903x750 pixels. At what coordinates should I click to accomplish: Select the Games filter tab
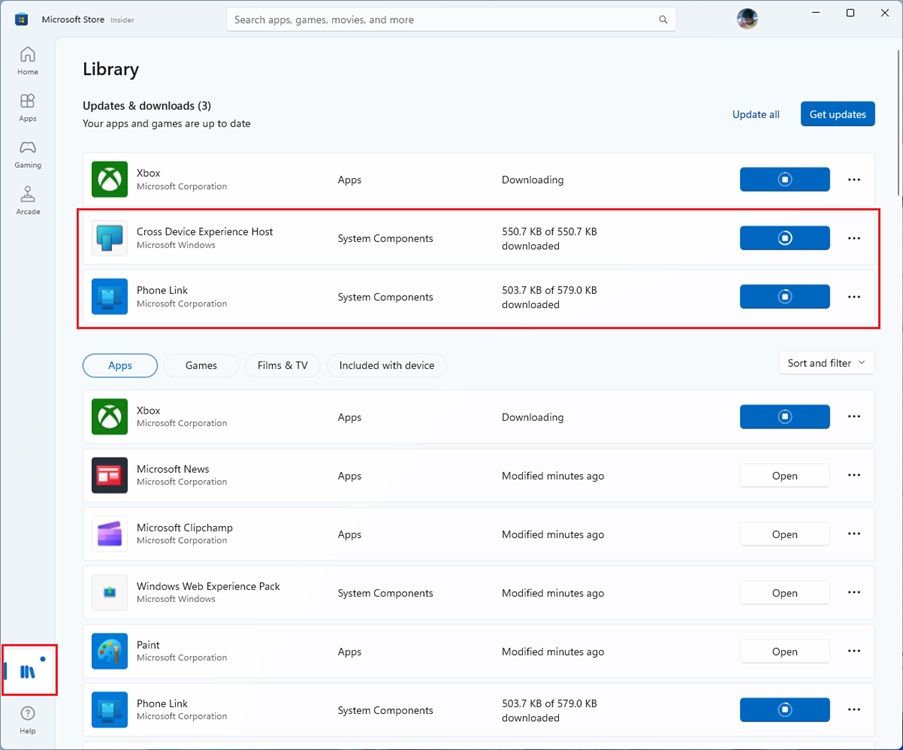click(201, 366)
